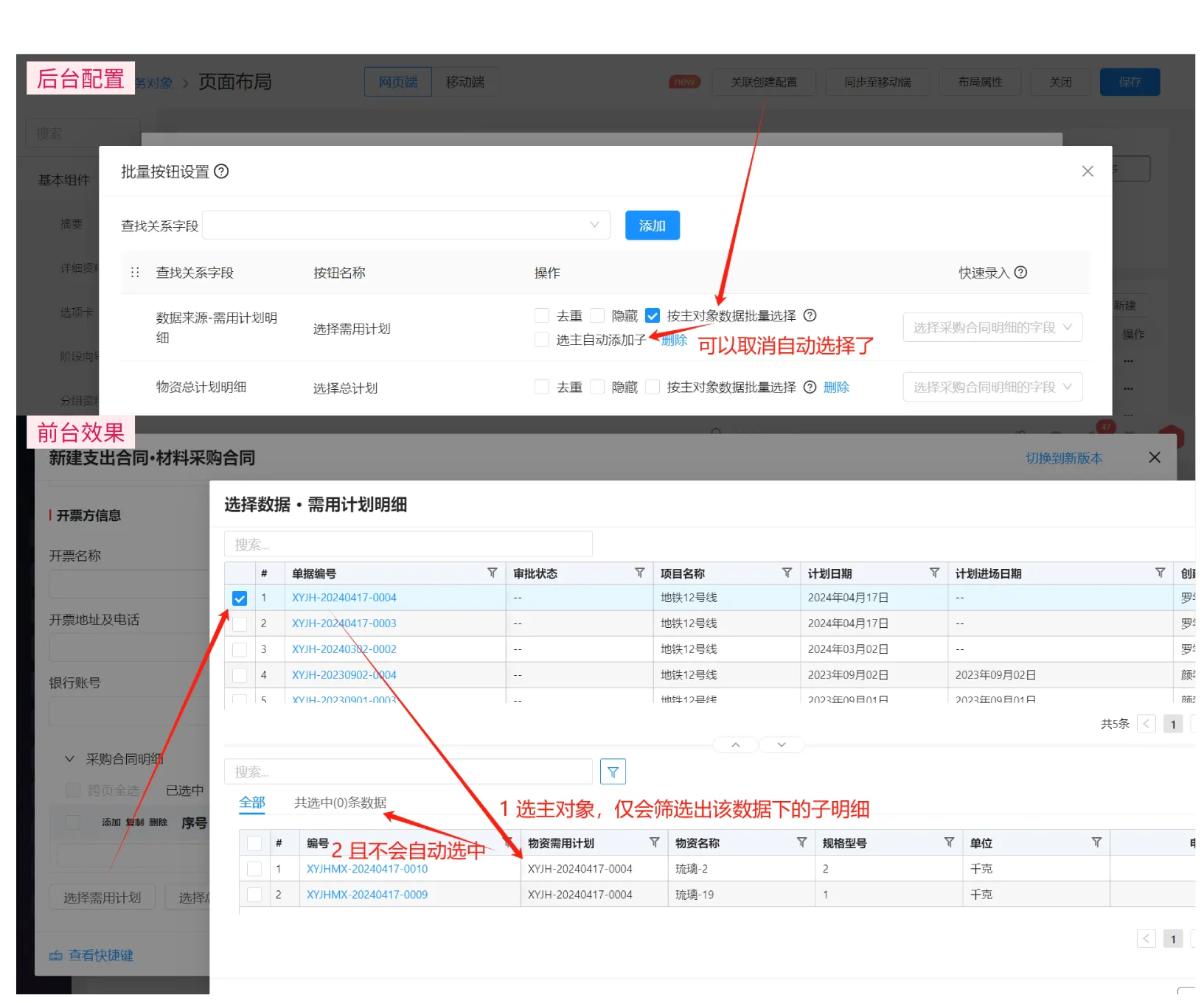Click the drag handle icon in table header
This screenshot has width=1204, height=1003.
click(x=135, y=273)
